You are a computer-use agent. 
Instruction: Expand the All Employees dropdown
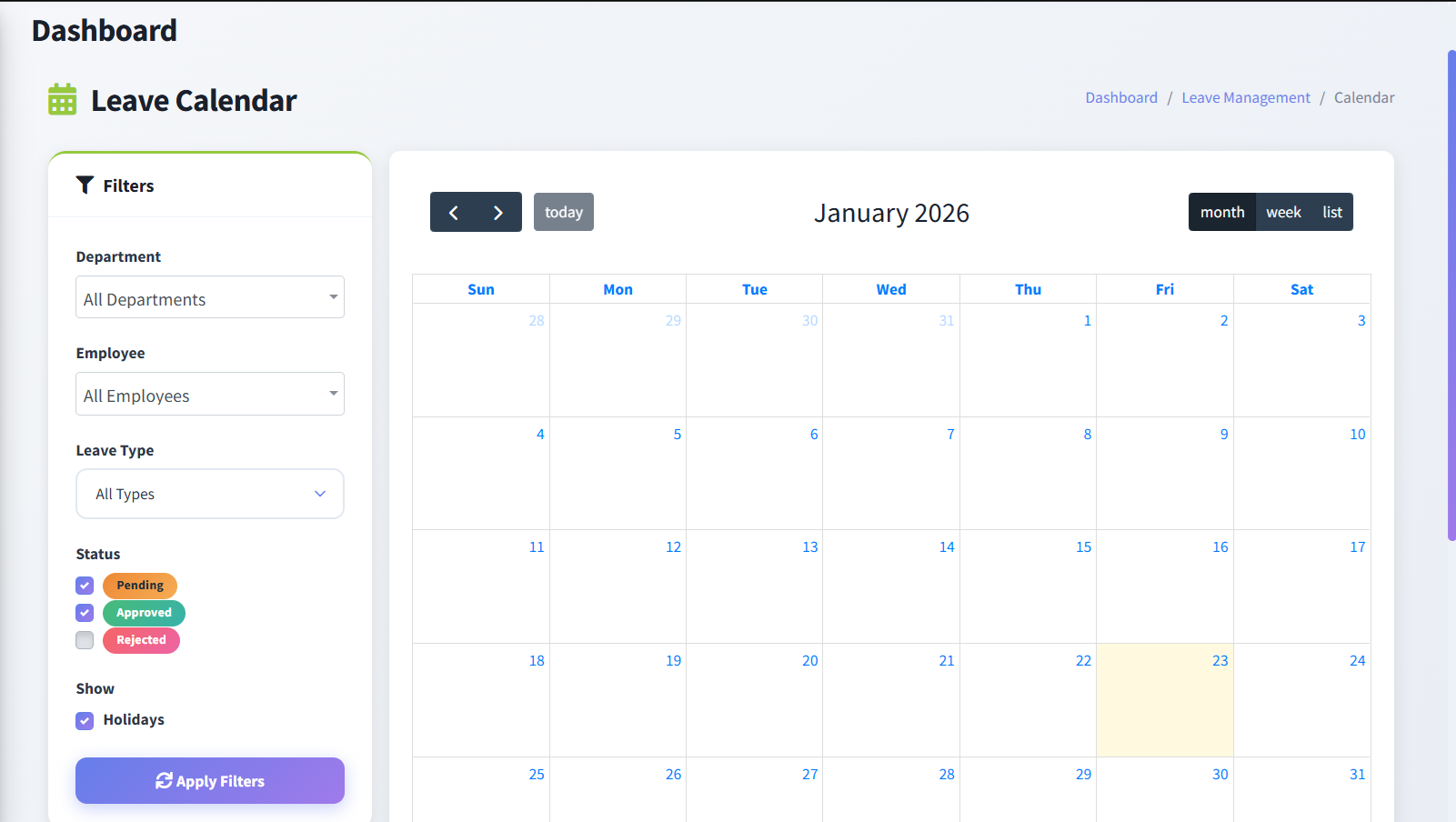pos(209,395)
